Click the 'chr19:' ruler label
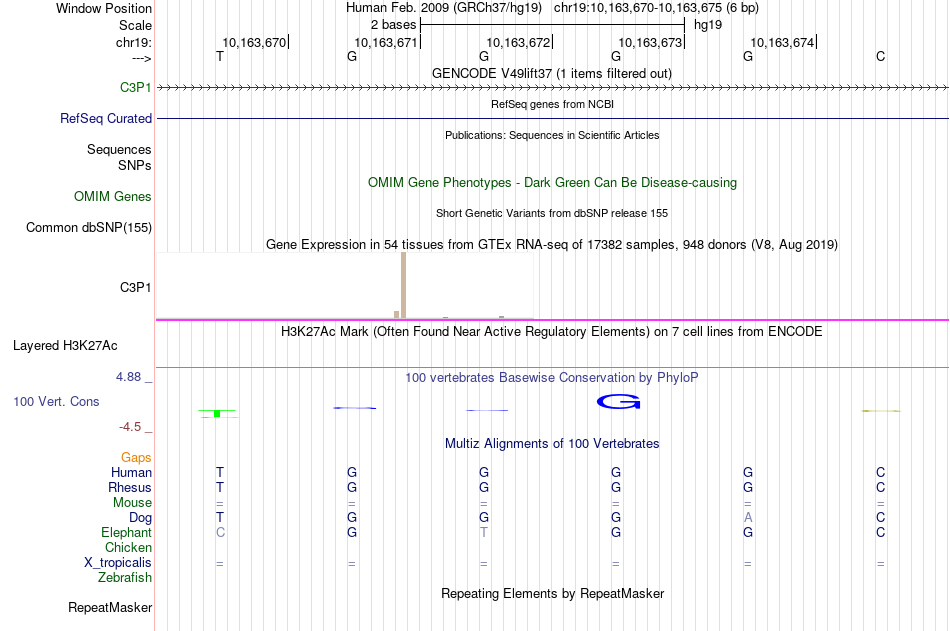 [x=134, y=42]
